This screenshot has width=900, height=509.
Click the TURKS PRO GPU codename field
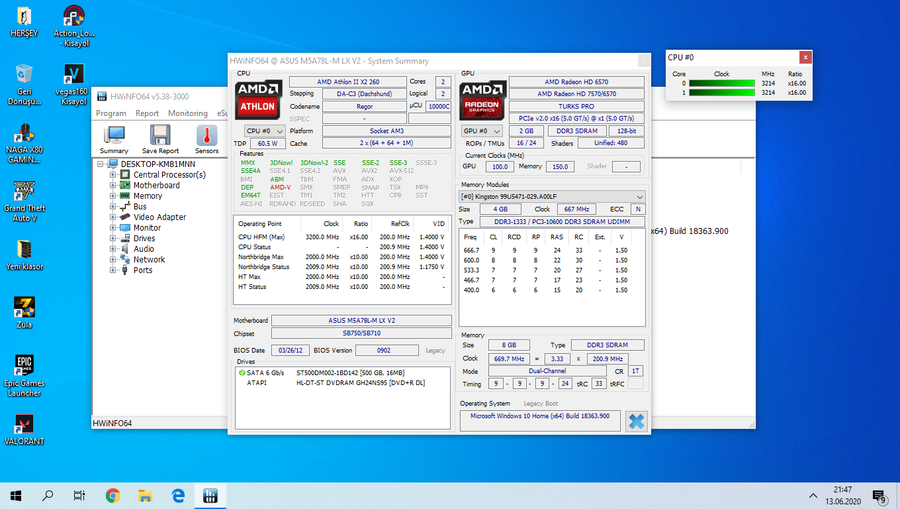[x=576, y=106]
